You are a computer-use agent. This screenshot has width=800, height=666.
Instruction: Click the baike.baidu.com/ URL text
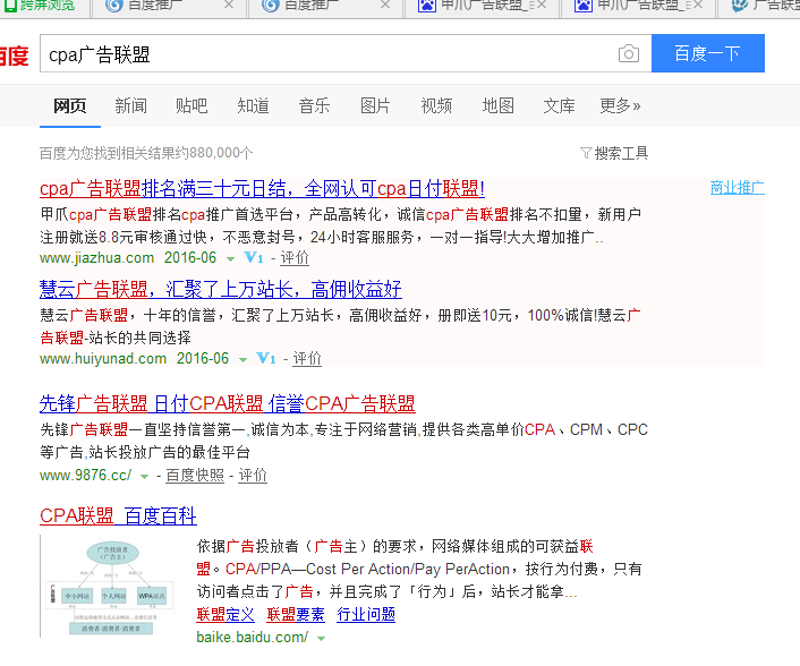point(252,637)
